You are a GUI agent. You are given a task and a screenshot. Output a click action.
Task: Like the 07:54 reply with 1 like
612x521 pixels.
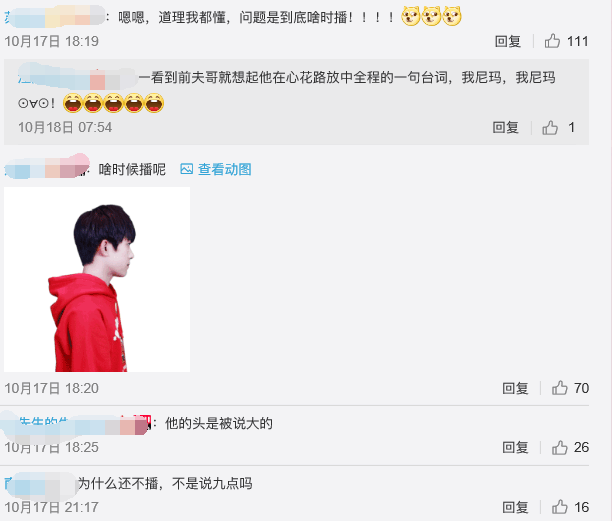550,128
